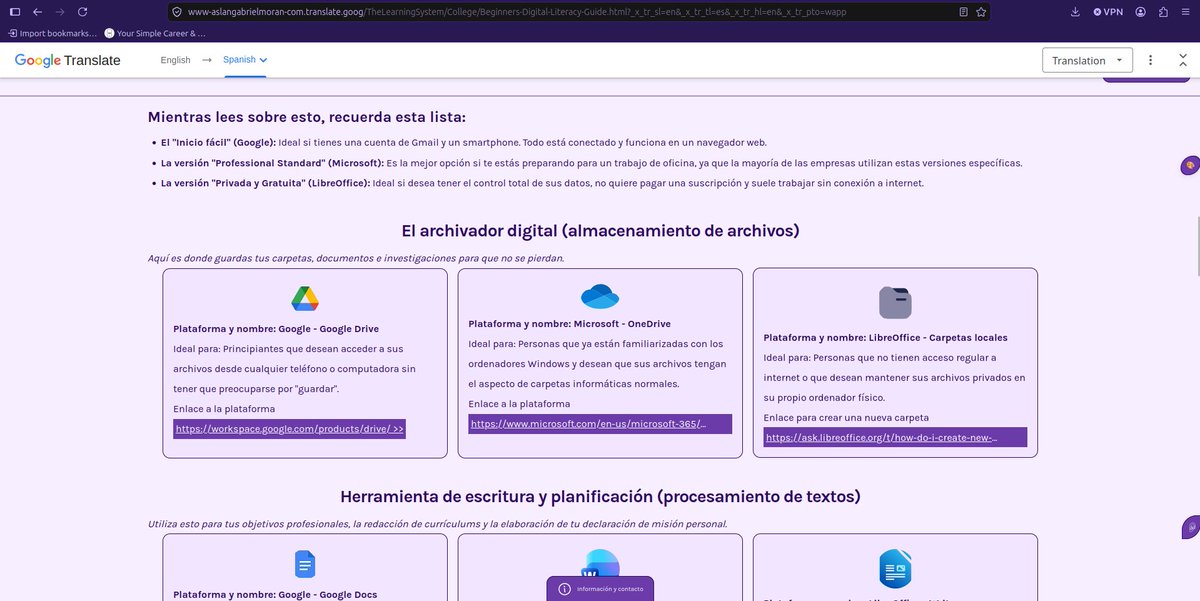Collapse the Google Translate toolbar
The width and height of the screenshot is (1200, 601).
[x=1183, y=60]
